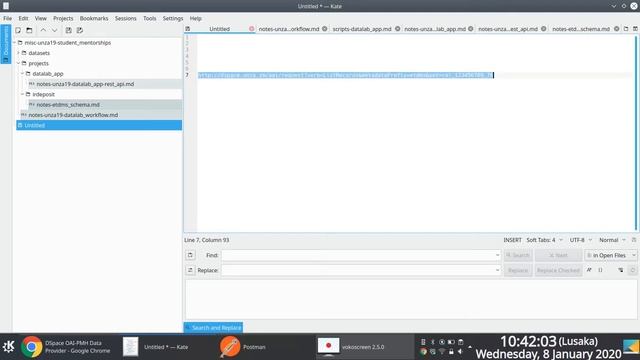
Task: Go to previous document using up arrow
Action: (x=43, y=30)
